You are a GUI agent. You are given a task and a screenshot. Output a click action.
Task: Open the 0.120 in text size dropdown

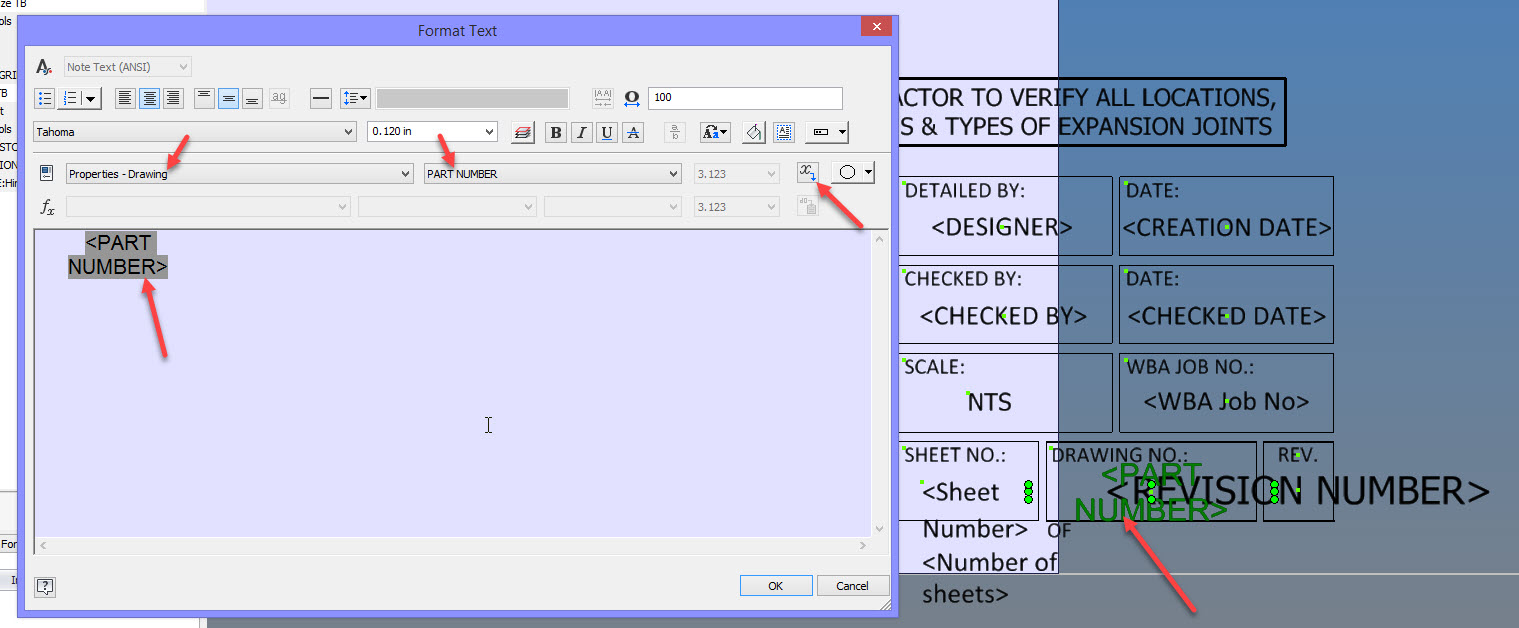pyautogui.click(x=431, y=131)
